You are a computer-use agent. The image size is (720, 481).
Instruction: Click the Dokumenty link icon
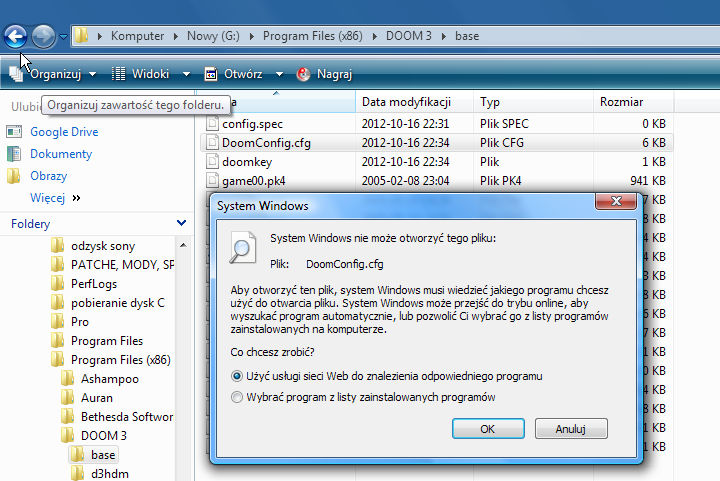point(14,154)
